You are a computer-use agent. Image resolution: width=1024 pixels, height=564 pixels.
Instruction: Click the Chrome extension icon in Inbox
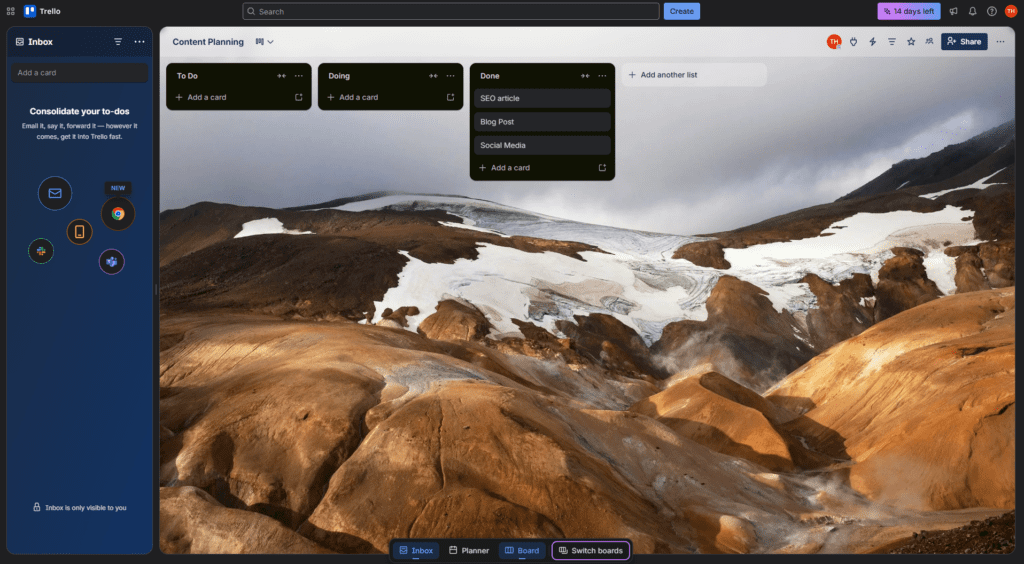click(x=118, y=213)
